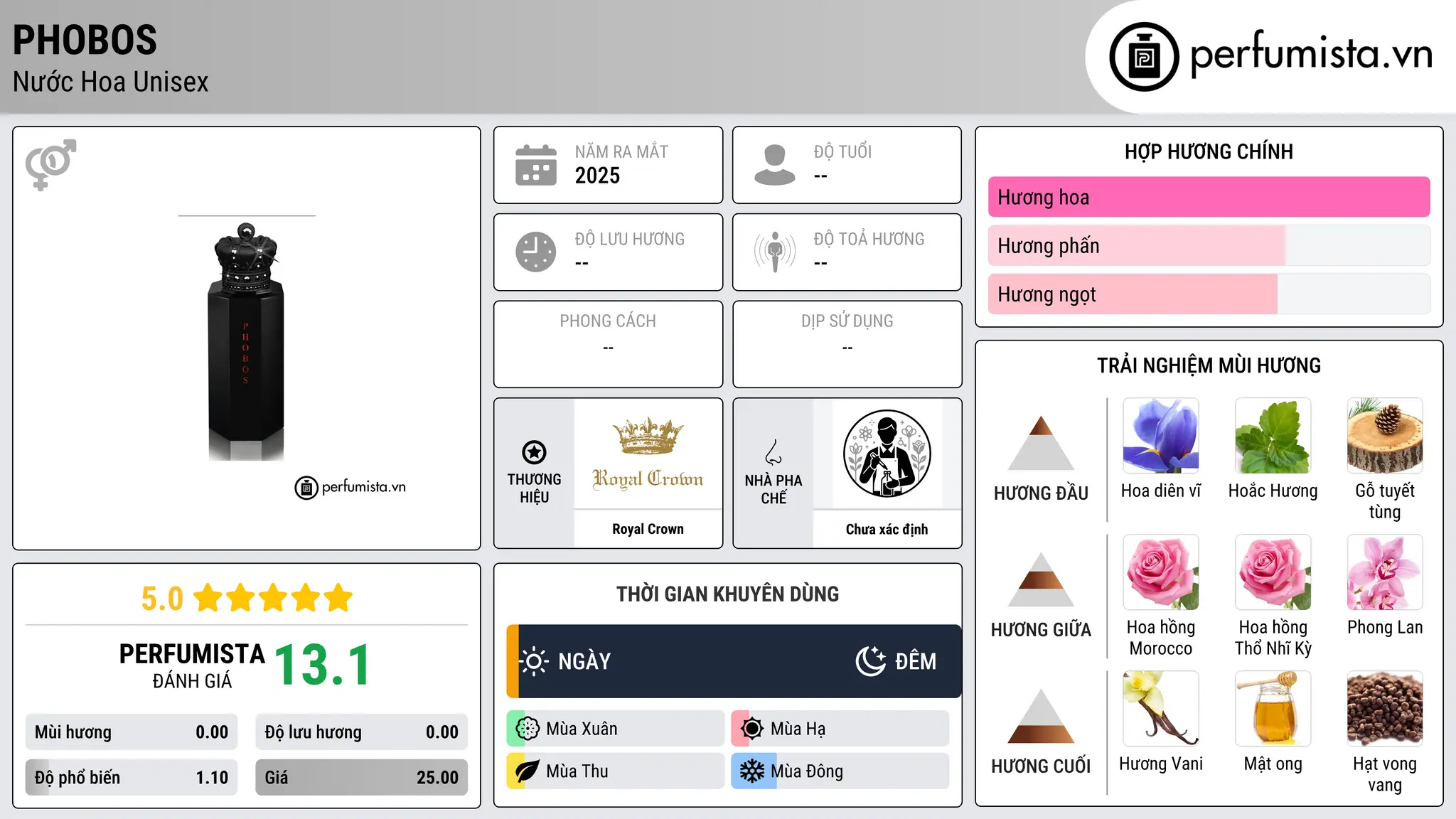Click the star badge icon above Thương Hiệu
This screenshot has height=819, width=1456.
pyautogui.click(x=534, y=452)
